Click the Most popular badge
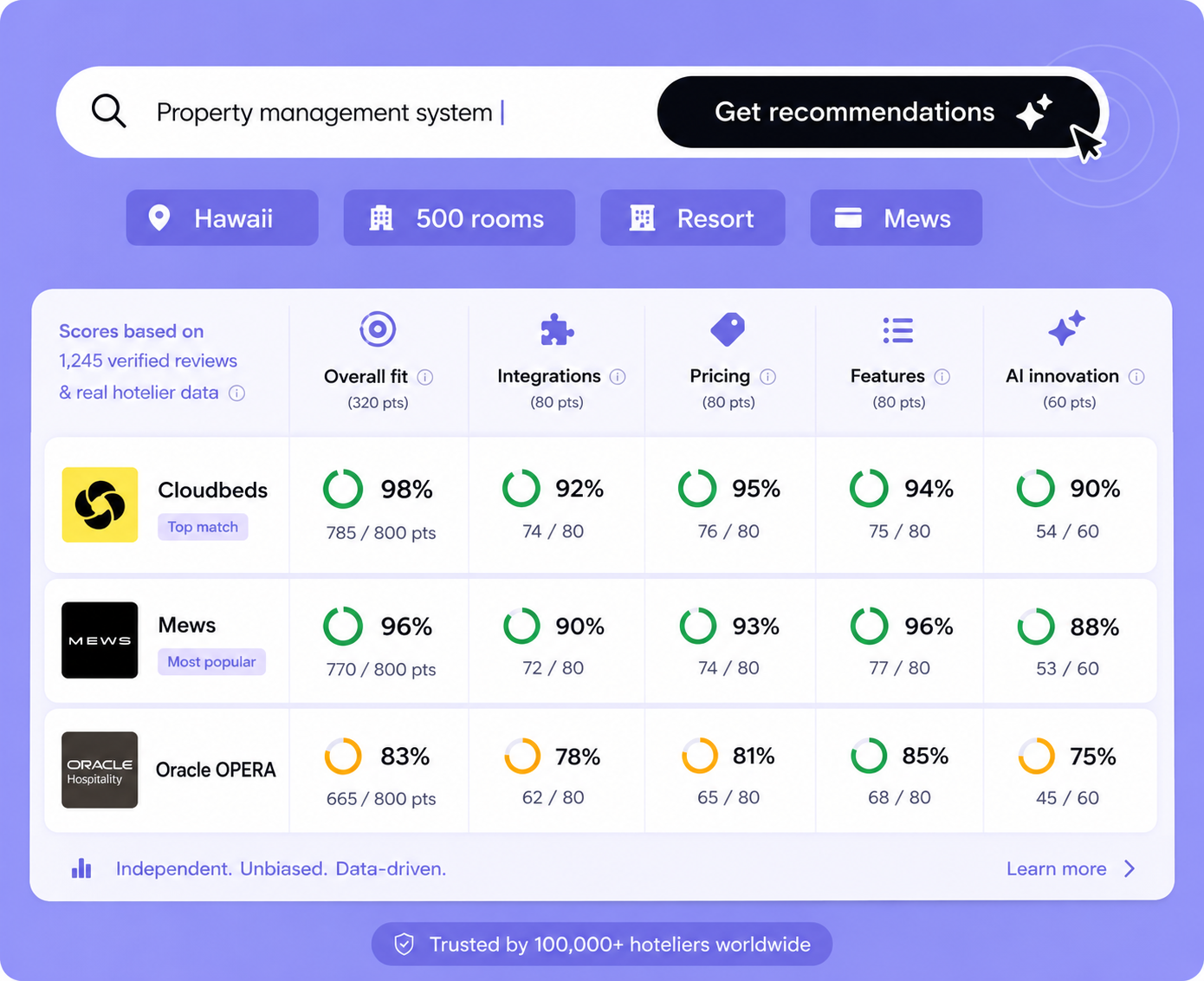Screen dimensions: 1204x981 pos(211,662)
